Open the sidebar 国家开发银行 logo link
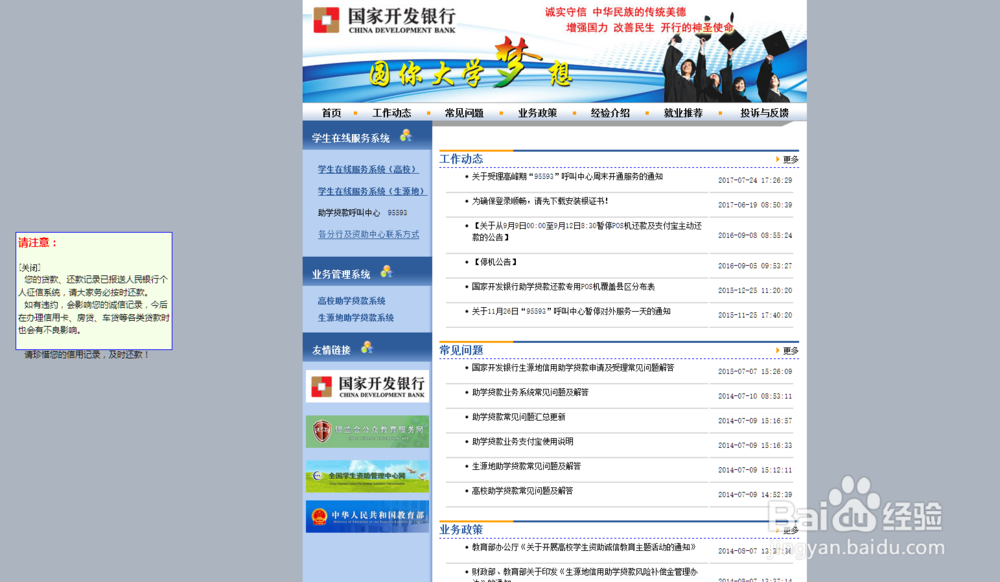 (366, 388)
